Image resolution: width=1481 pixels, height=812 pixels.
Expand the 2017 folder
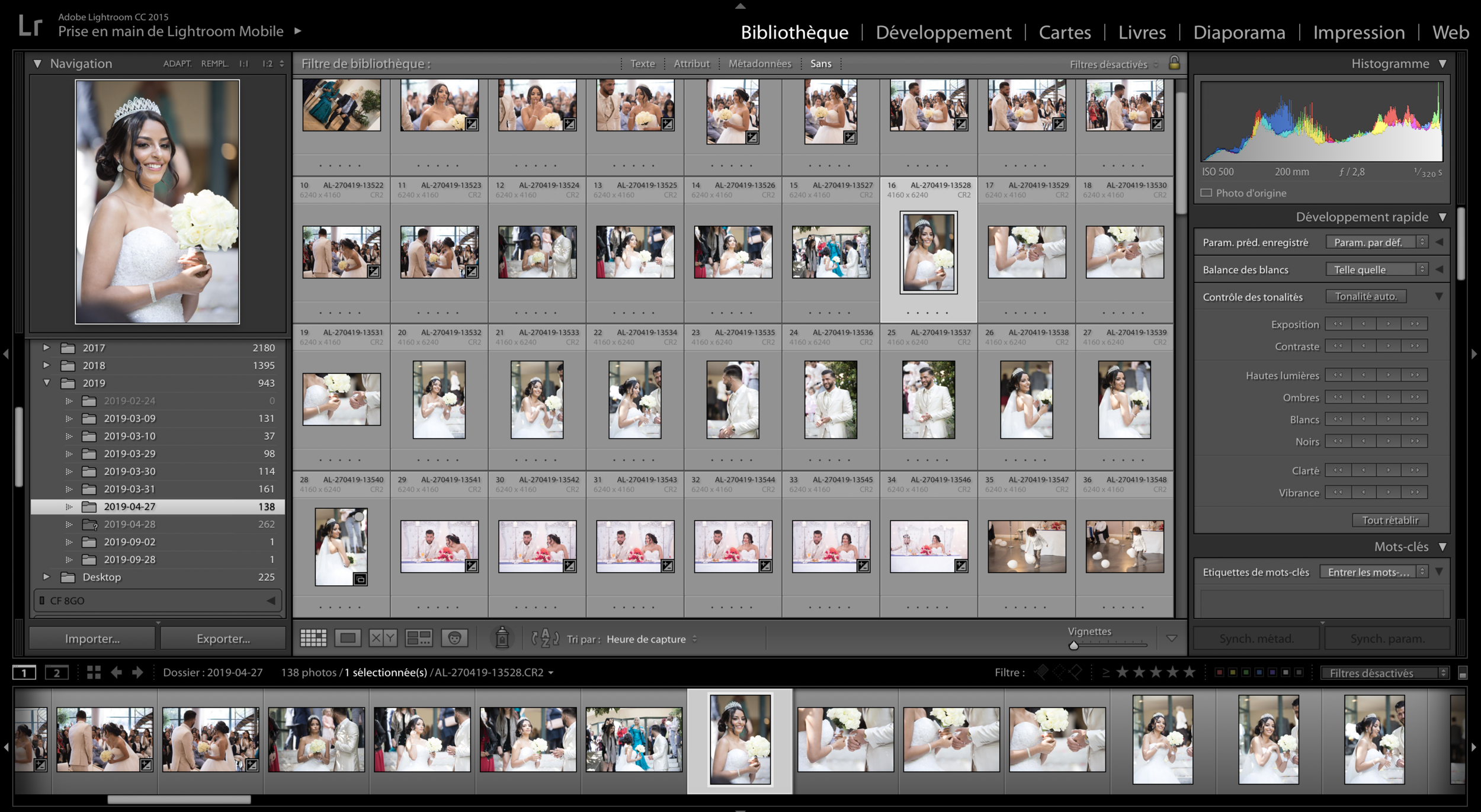(46, 348)
